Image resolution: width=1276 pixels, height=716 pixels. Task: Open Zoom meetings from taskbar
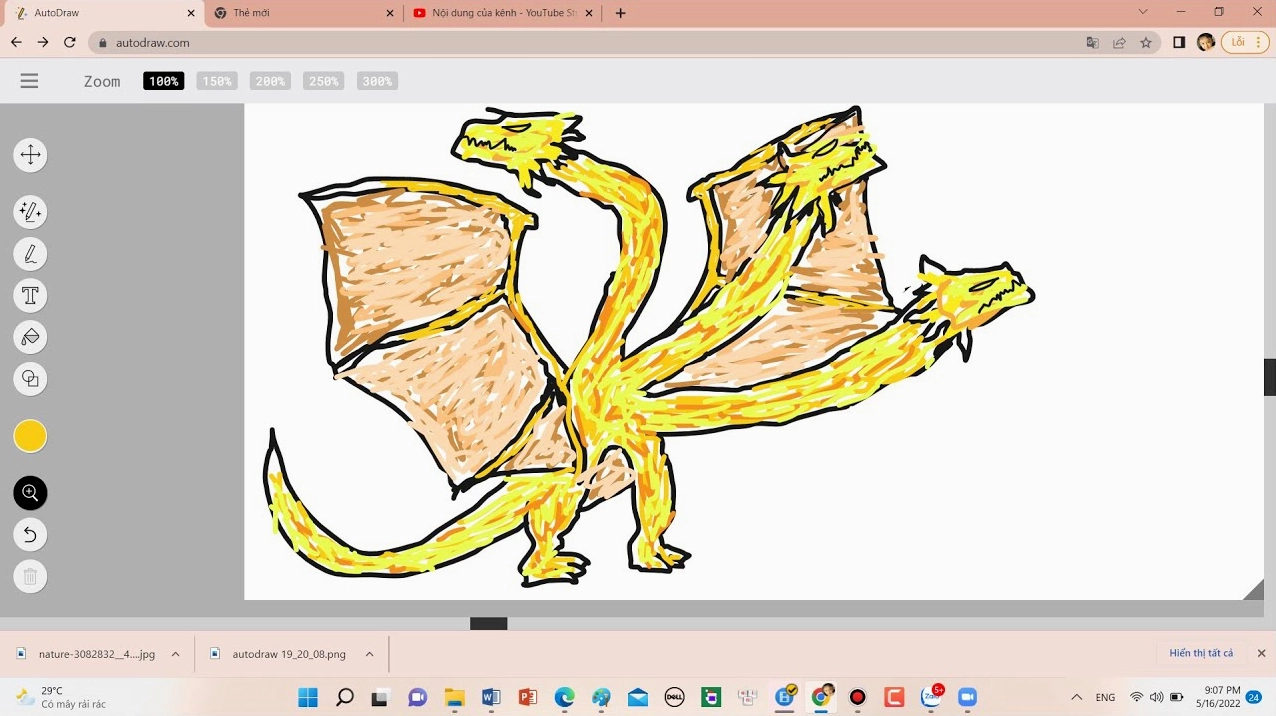pos(967,697)
